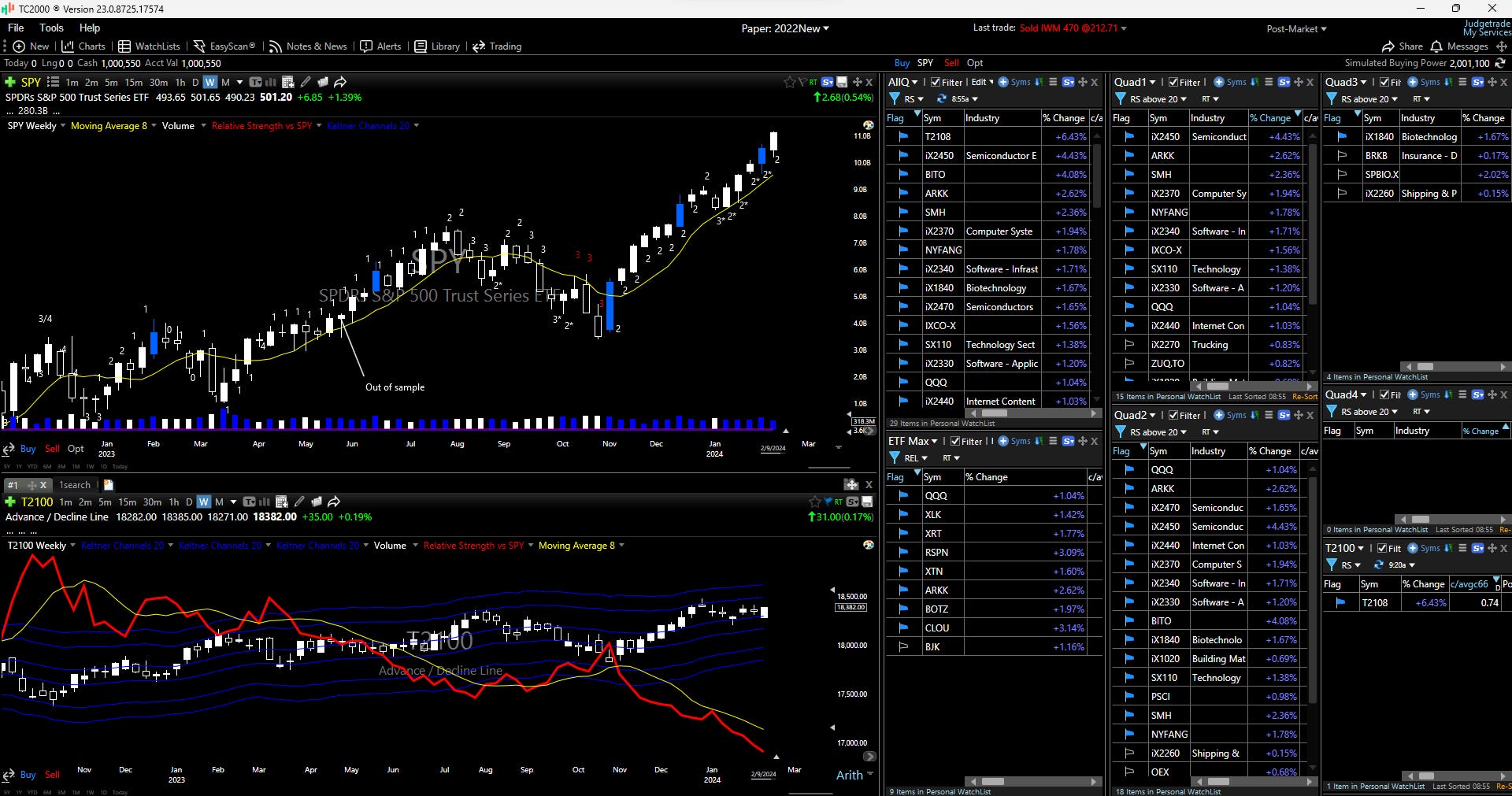Toggle Filter checkbox in Quad4 panel
This screenshot has height=796, width=1512.
1384,394
